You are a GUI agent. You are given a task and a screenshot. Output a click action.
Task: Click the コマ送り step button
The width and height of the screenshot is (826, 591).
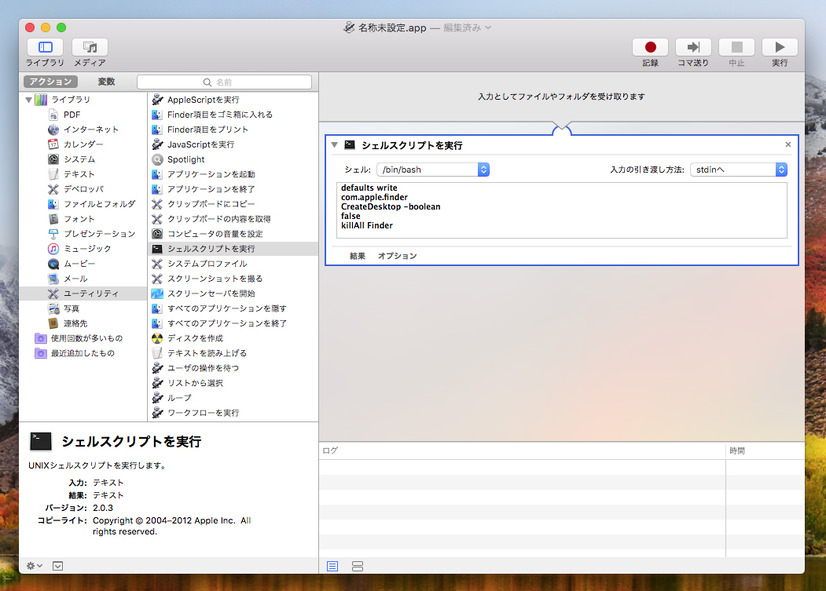pos(693,47)
